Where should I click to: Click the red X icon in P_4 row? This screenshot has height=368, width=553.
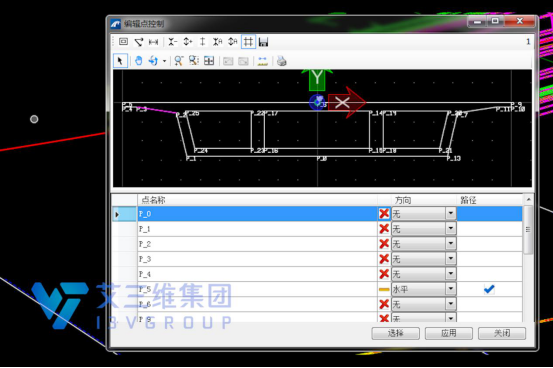(x=384, y=274)
